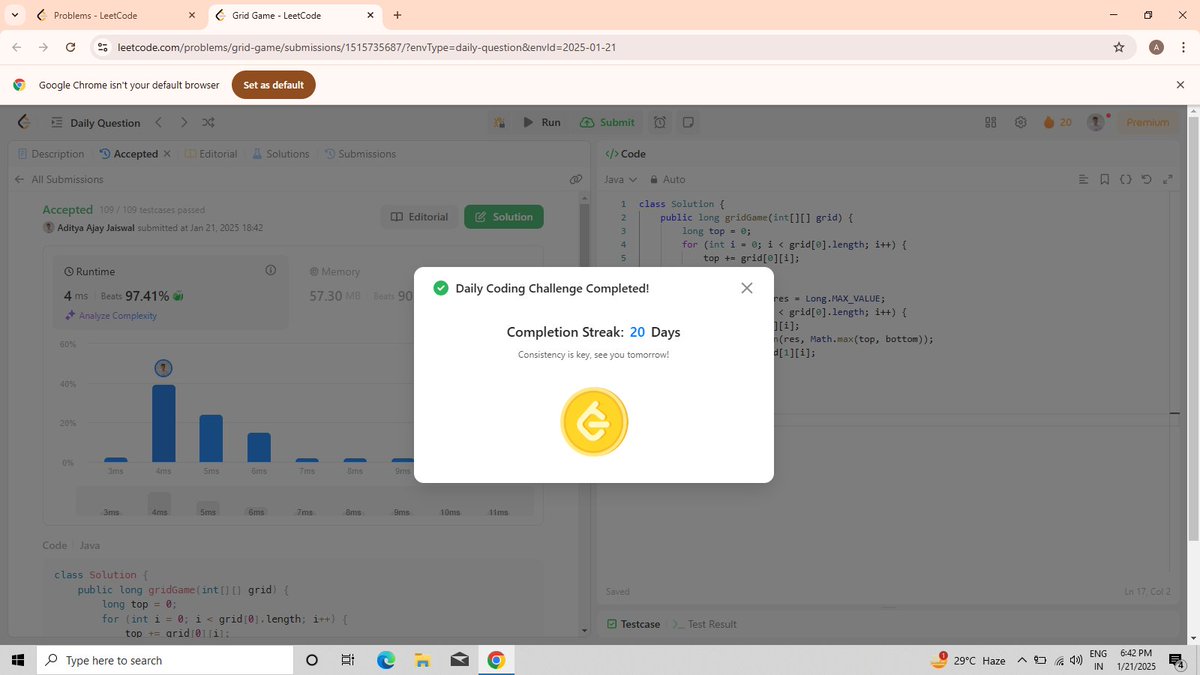Click the streak flame counter 20
Viewport: 1200px width, 675px height.
tap(1057, 122)
